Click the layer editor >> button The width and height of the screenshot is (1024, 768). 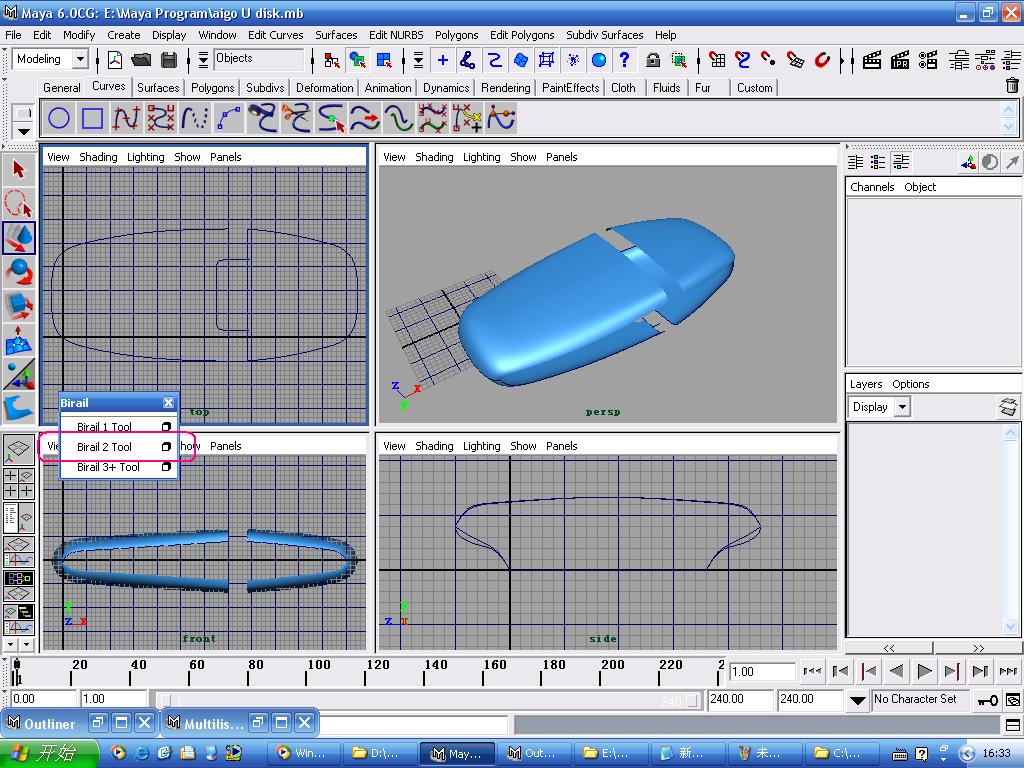tap(978, 648)
